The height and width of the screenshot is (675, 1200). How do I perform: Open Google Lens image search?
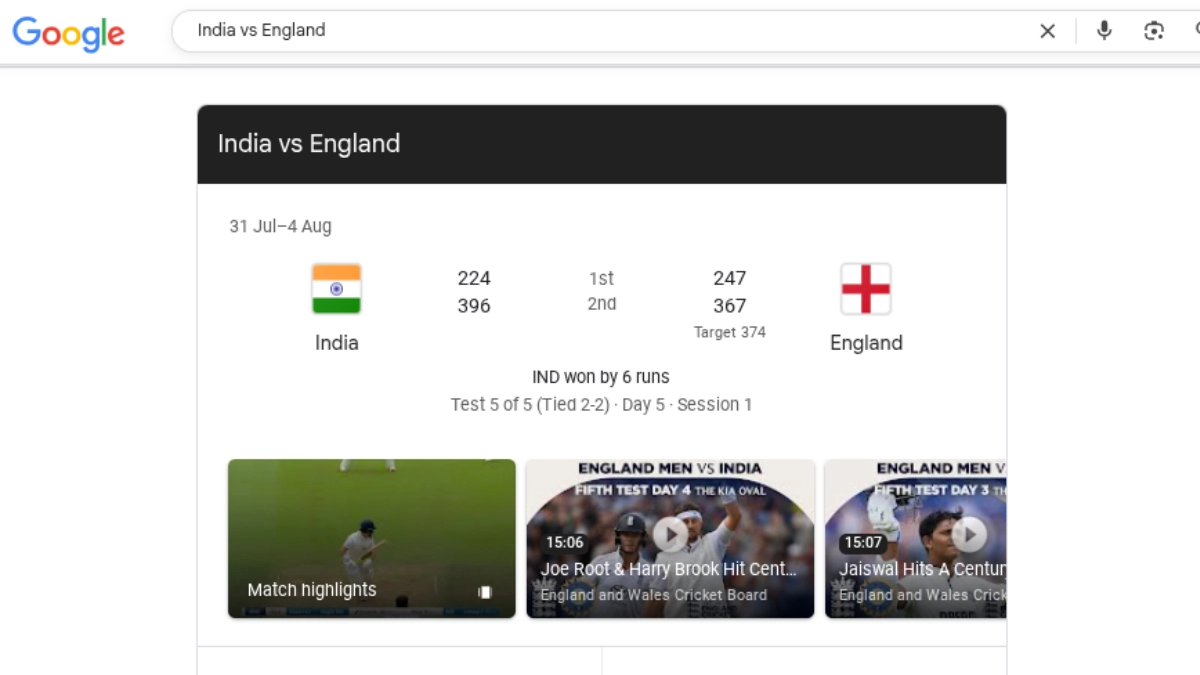[1154, 31]
